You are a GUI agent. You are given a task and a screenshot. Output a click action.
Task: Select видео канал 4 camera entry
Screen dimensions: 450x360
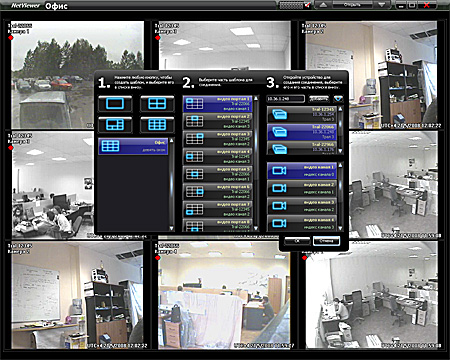pyautogui.click(x=302, y=223)
